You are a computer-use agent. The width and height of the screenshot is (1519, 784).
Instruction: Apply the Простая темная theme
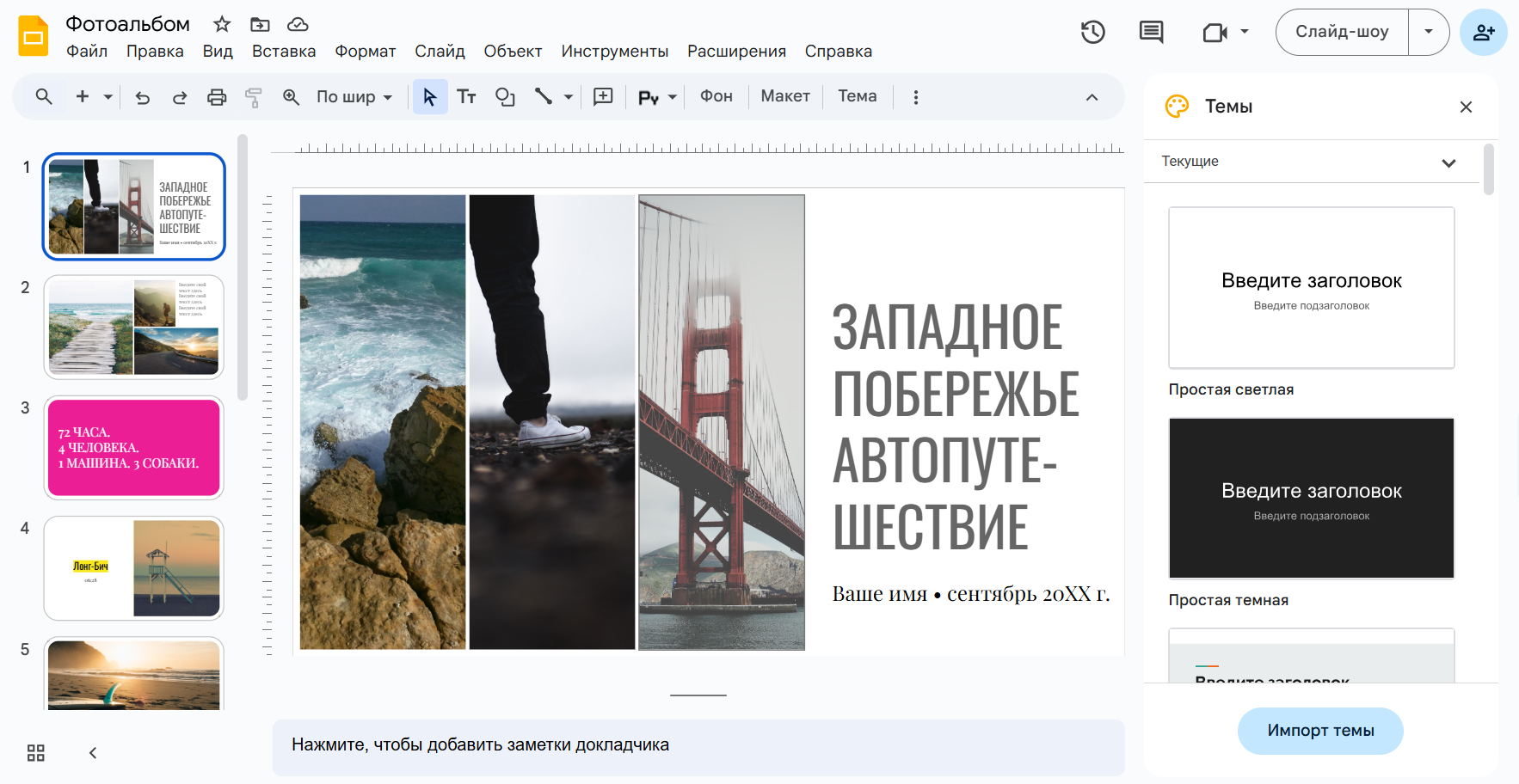[1311, 499]
